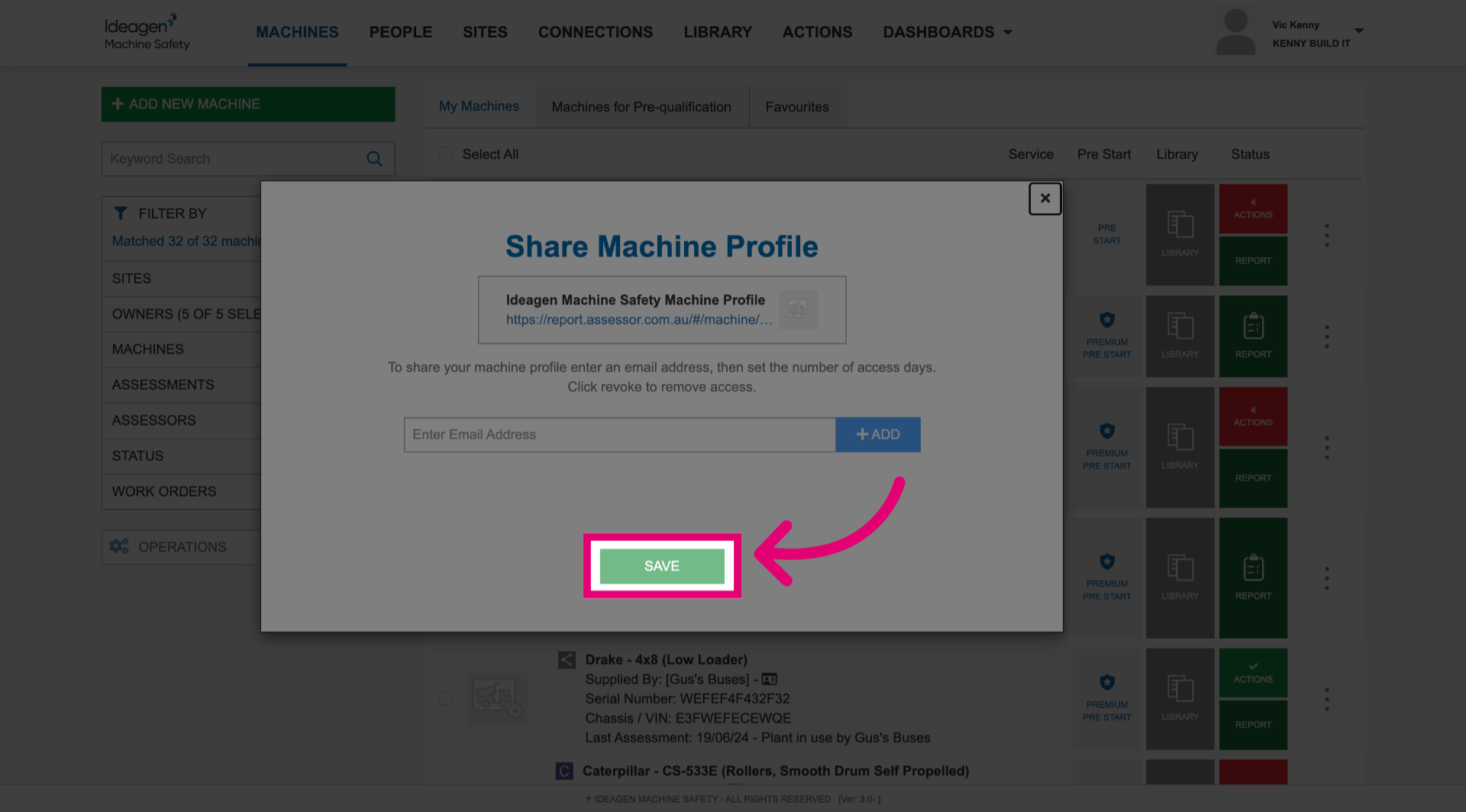Click the OPERATIONS button
Screen dimensions: 1466x812
pos(182,547)
